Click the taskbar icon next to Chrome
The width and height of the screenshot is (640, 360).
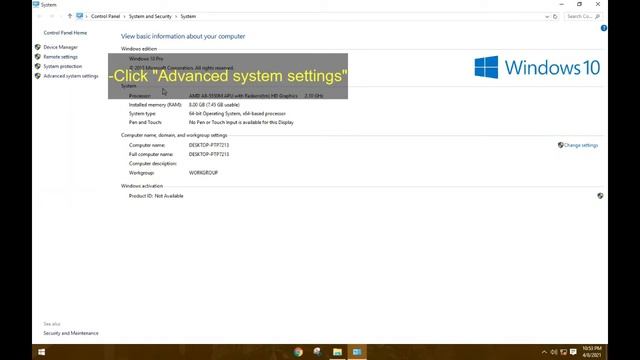click(x=318, y=352)
